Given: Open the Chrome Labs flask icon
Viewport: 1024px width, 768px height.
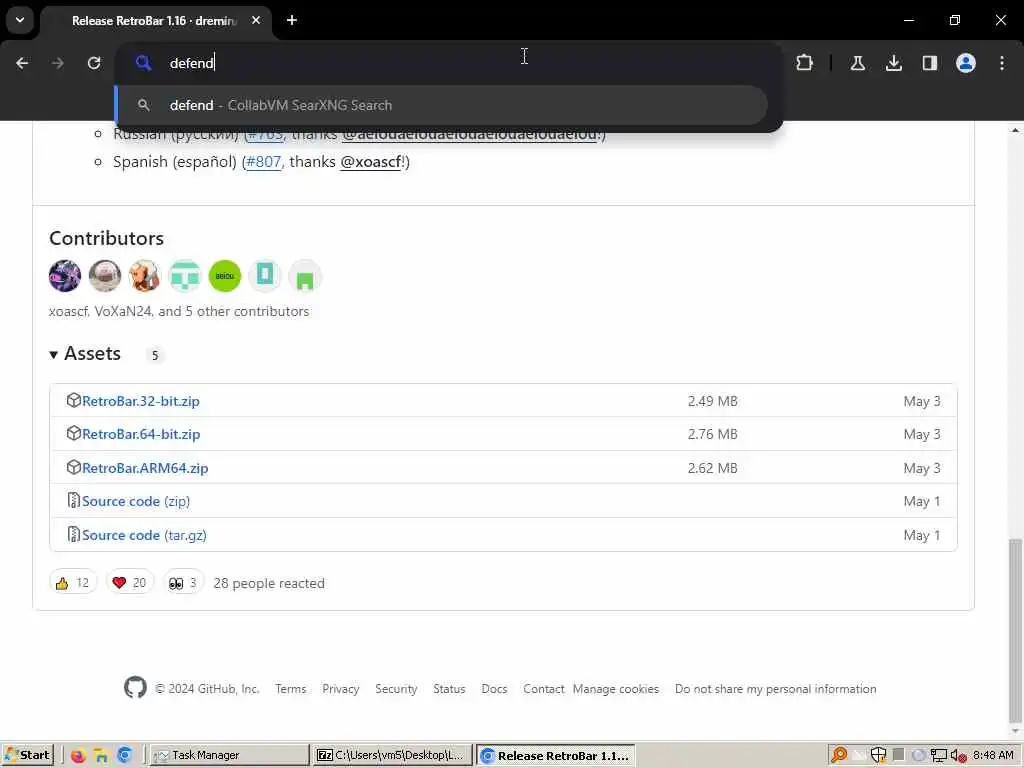Looking at the screenshot, I should tap(857, 63).
